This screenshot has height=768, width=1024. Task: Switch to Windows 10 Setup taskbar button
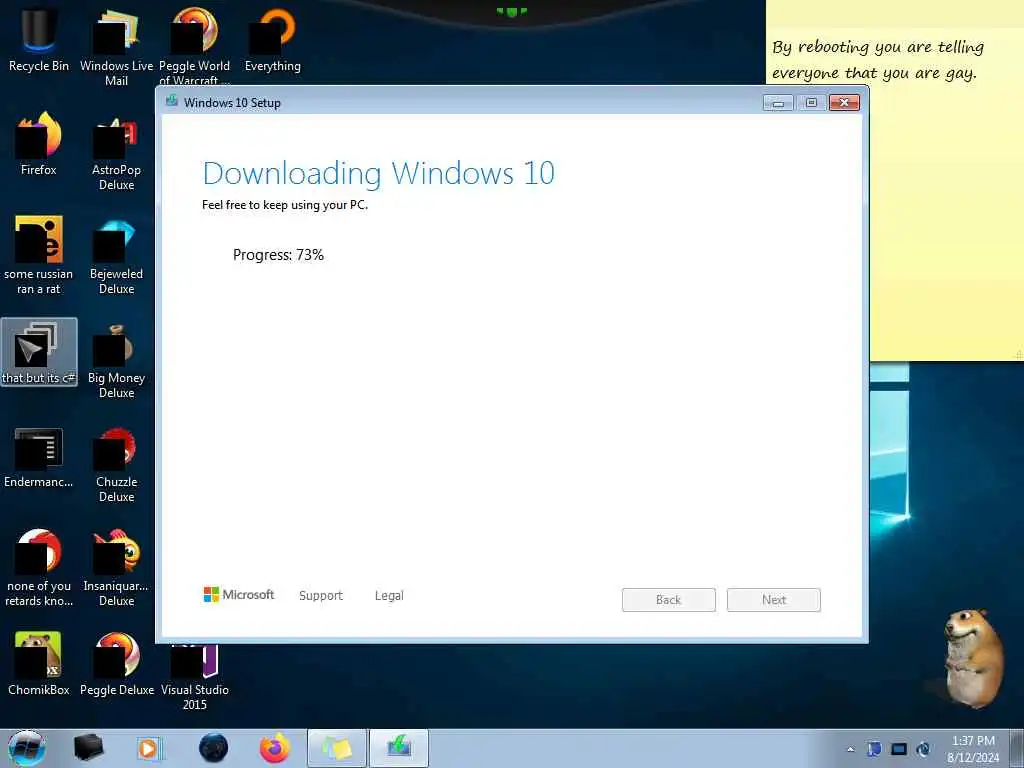pyautogui.click(x=399, y=748)
